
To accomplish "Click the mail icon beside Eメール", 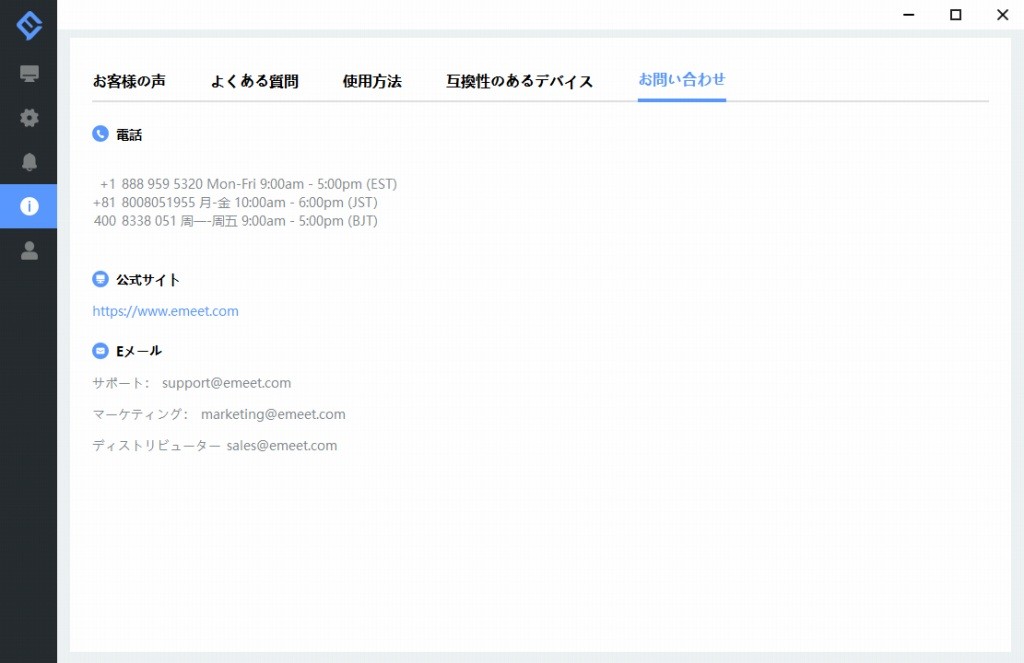I will click(100, 351).
